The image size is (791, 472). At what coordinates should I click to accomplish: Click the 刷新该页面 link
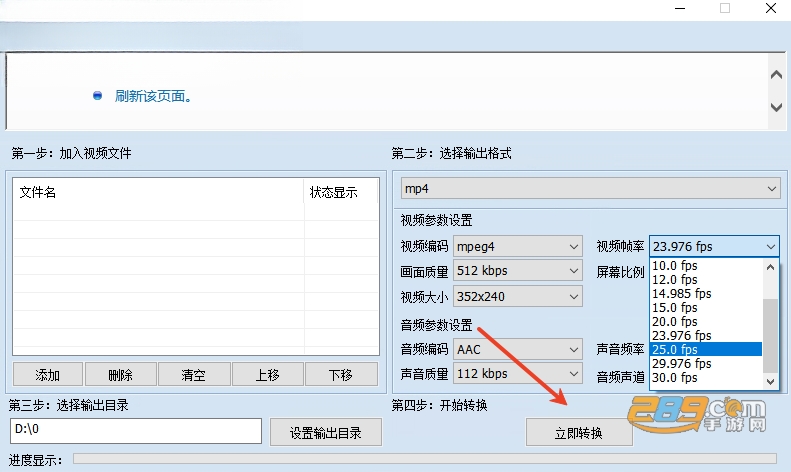[154, 96]
